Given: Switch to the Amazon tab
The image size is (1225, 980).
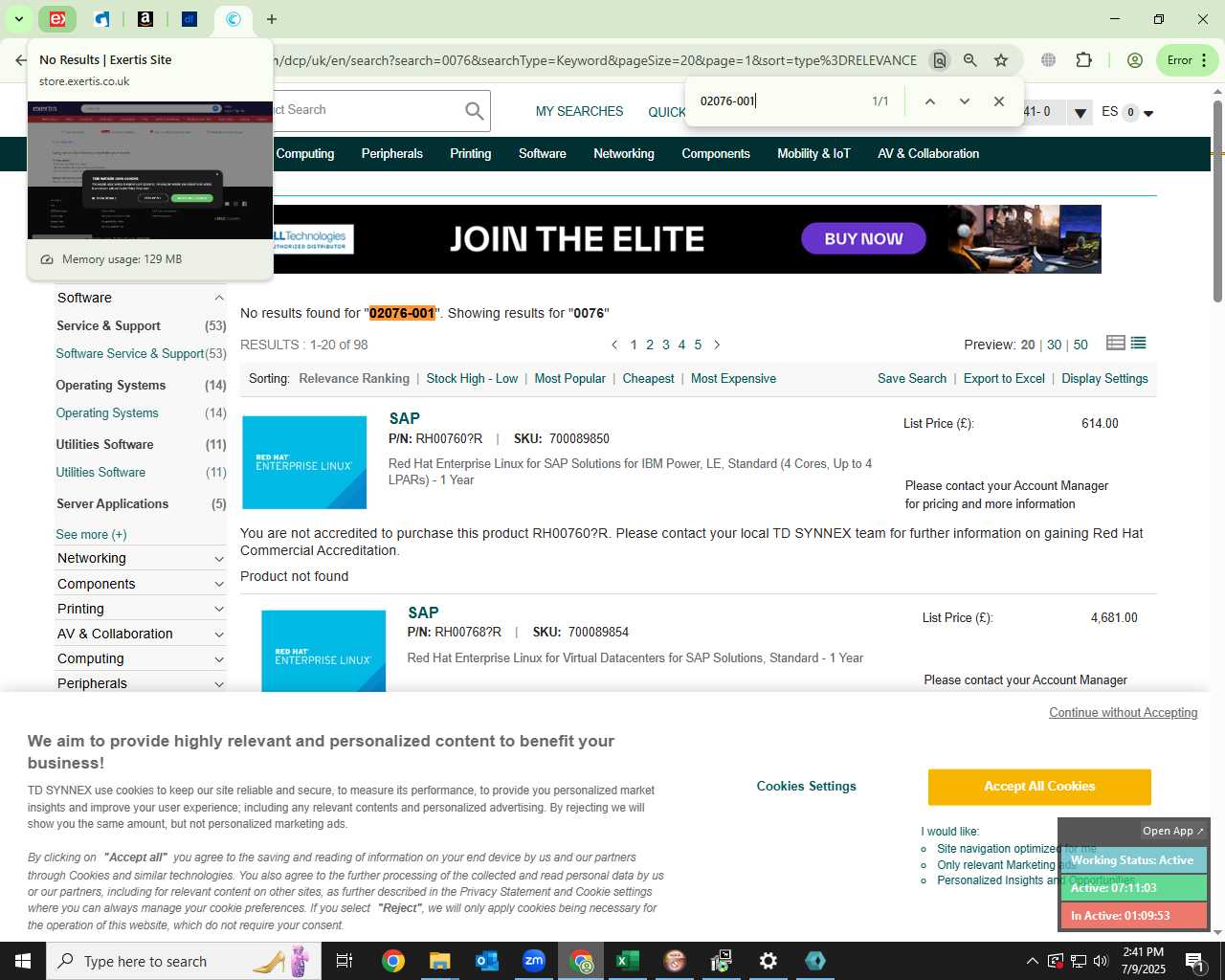Looking at the screenshot, I should [145, 19].
